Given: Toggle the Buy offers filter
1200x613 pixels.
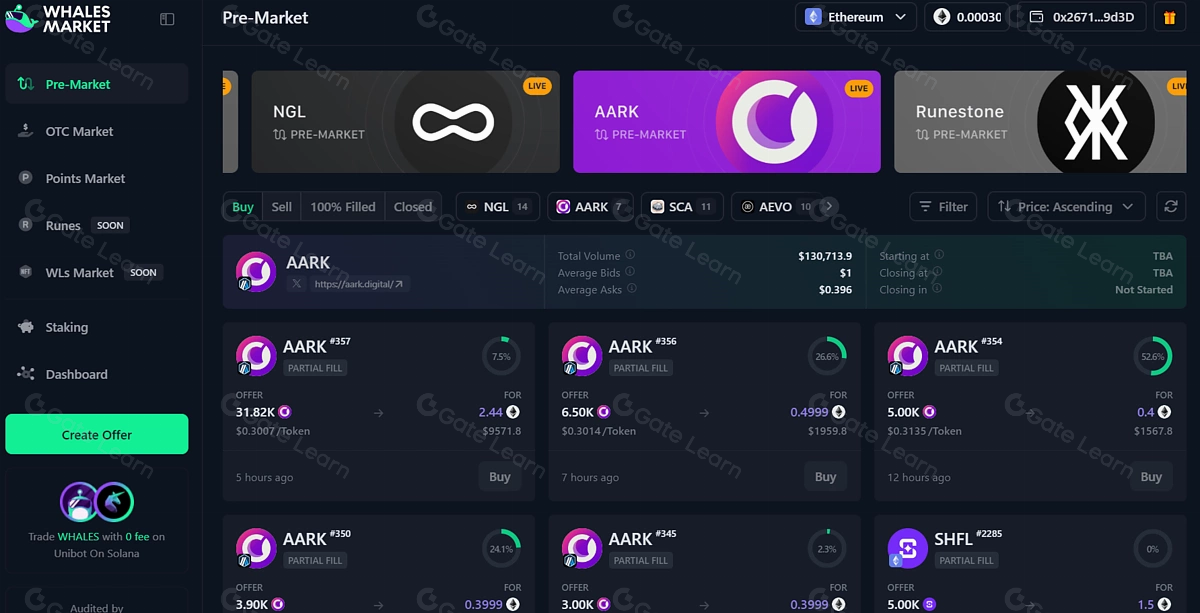Looking at the screenshot, I should [243, 207].
